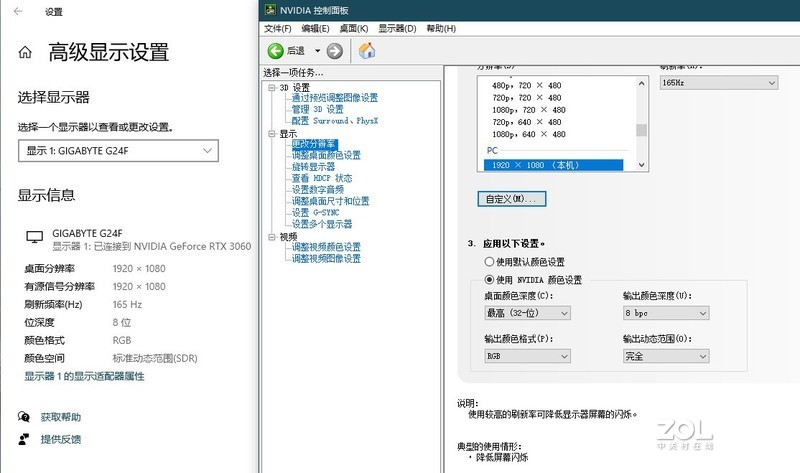Open 通过预览调整图像设置 tree item
This screenshot has width=800, height=473.
335,97
